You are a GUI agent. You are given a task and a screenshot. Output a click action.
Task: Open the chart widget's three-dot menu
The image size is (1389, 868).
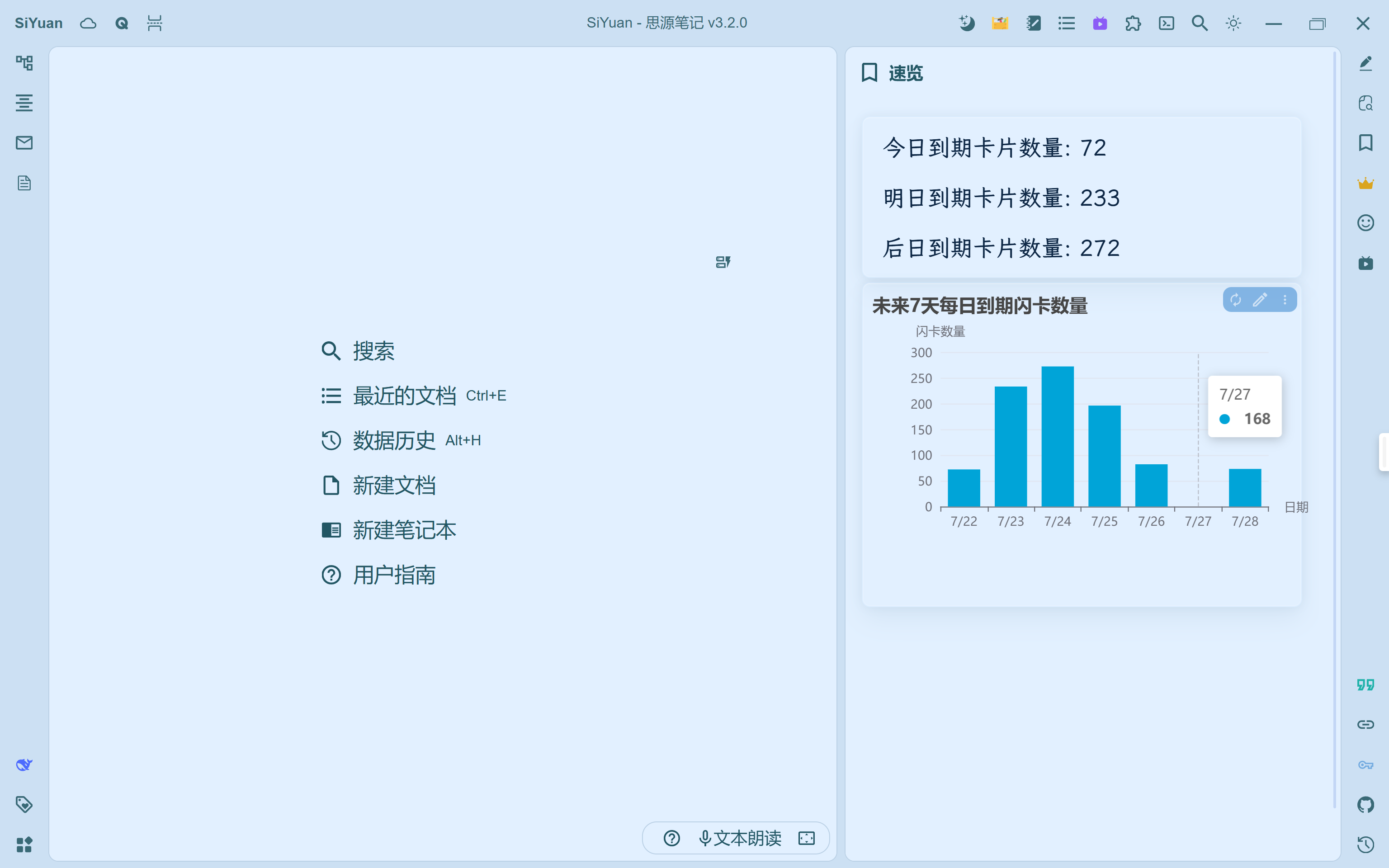pyautogui.click(x=1285, y=300)
